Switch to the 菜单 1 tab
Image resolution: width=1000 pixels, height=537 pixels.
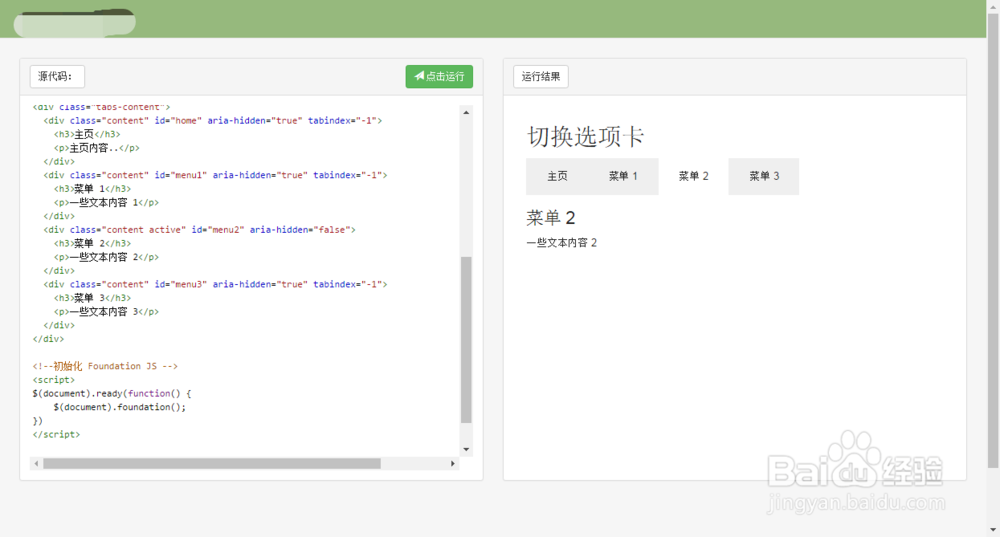click(x=623, y=176)
